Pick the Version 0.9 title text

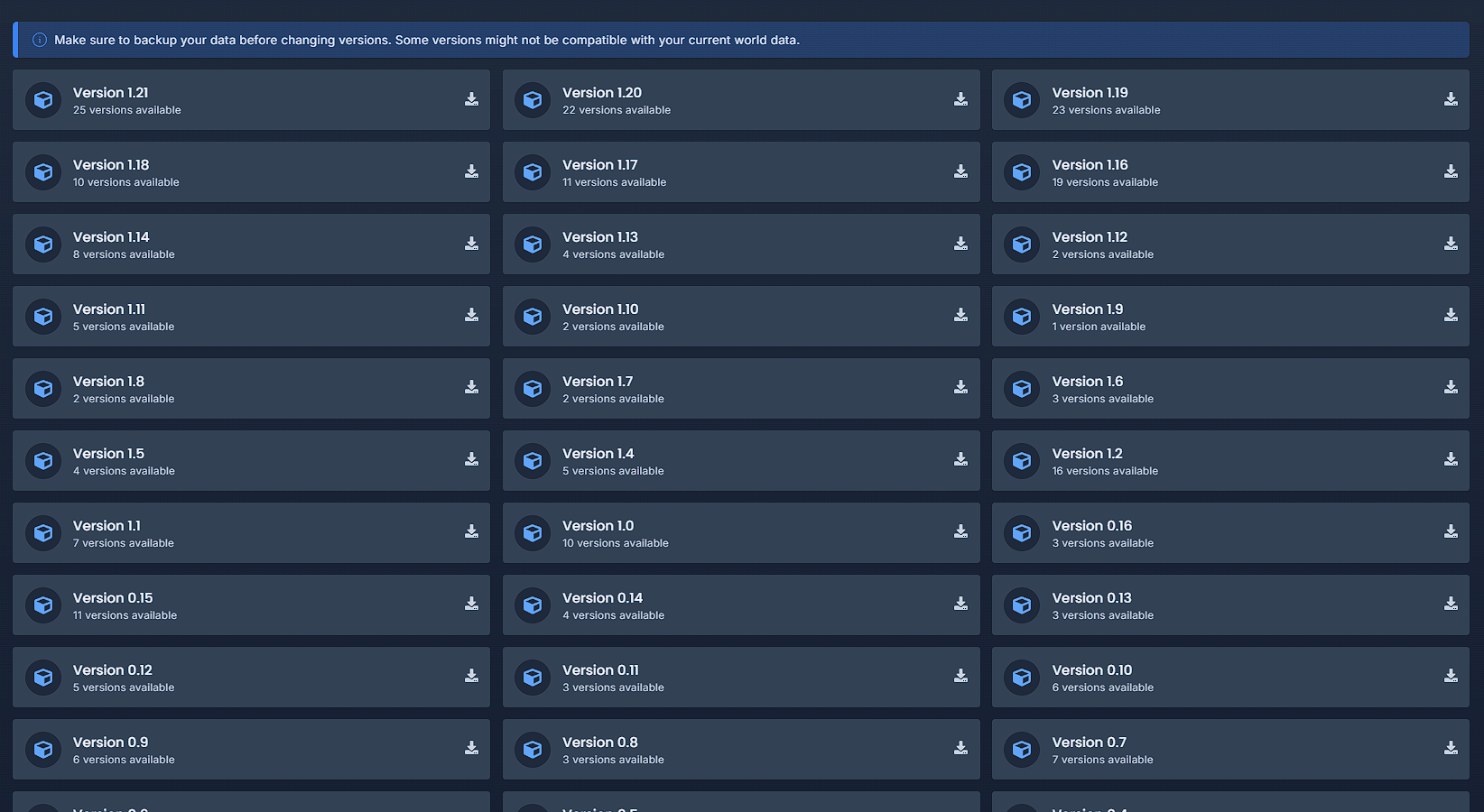111,743
